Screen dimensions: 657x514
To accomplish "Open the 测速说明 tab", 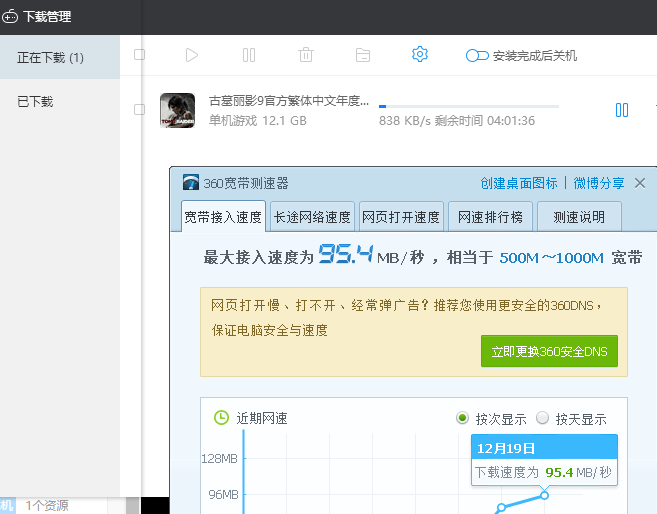I will pos(579,217).
